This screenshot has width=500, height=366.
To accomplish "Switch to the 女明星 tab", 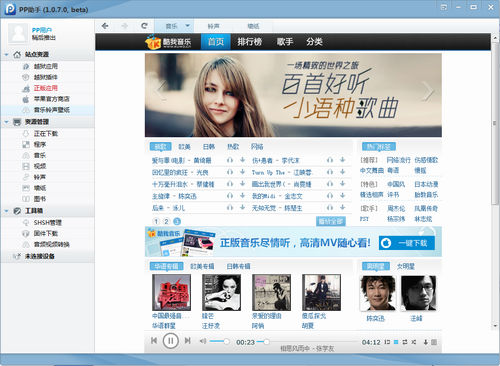I will pos(406,266).
